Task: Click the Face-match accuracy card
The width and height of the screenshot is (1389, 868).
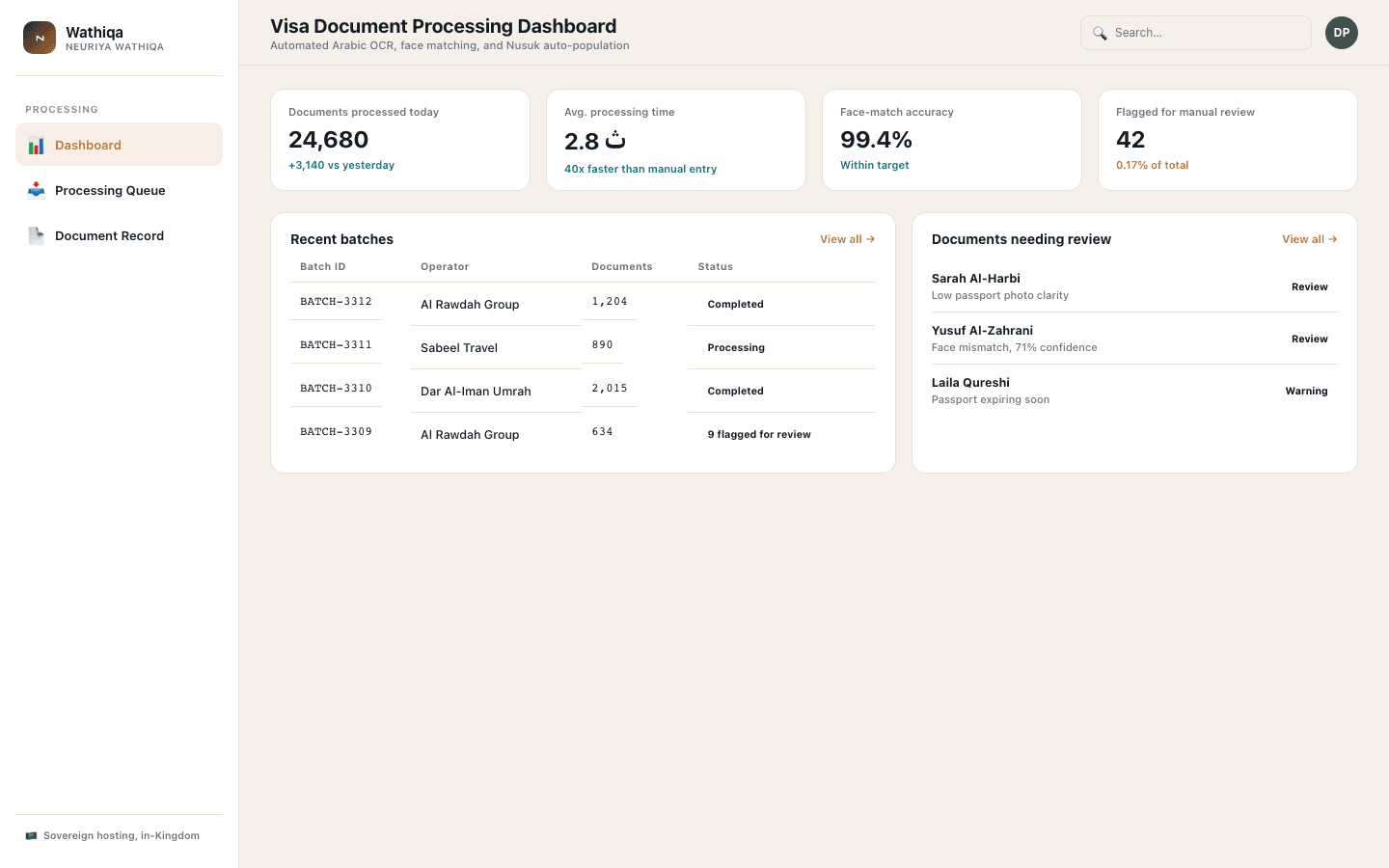Action: pos(952,140)
